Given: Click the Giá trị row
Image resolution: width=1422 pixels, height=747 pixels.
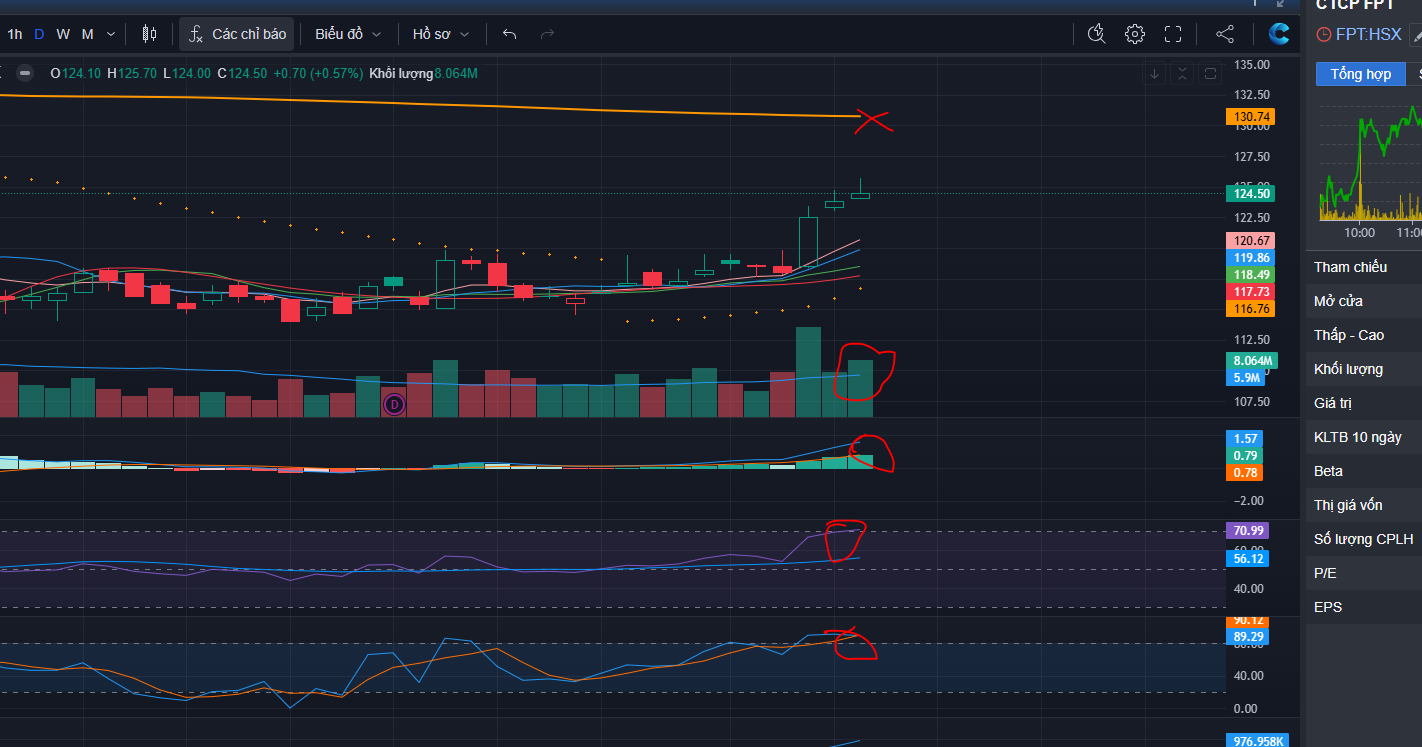Looking at the screenshot, I should point(1364,403).
